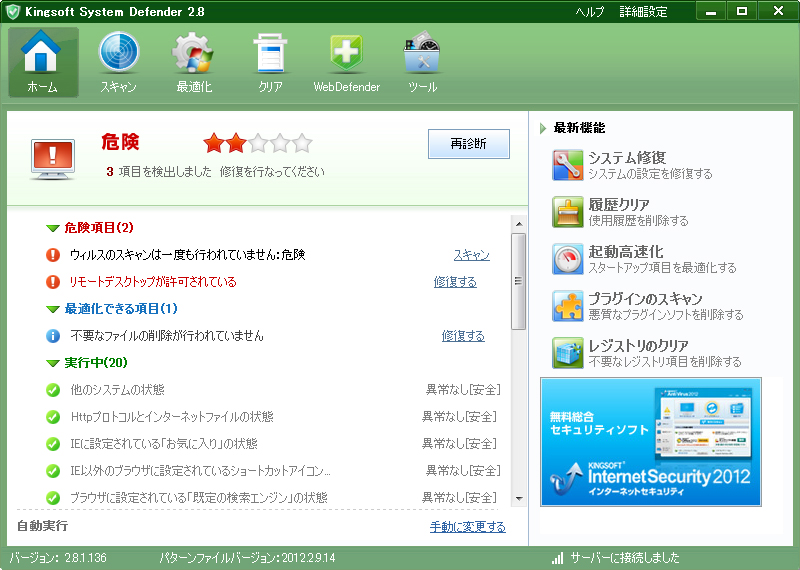Click the パターンファイルバージョン status text
The height and width of the screenshot is (570, 800).
point(247,558)
